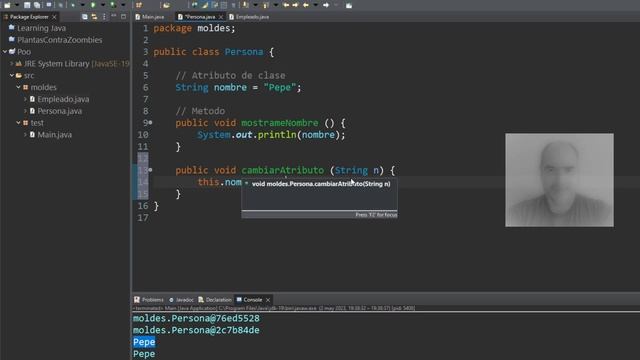Go to Last Edit Location
This screenshot has height=360, width=640.
(x=286, y=5)
